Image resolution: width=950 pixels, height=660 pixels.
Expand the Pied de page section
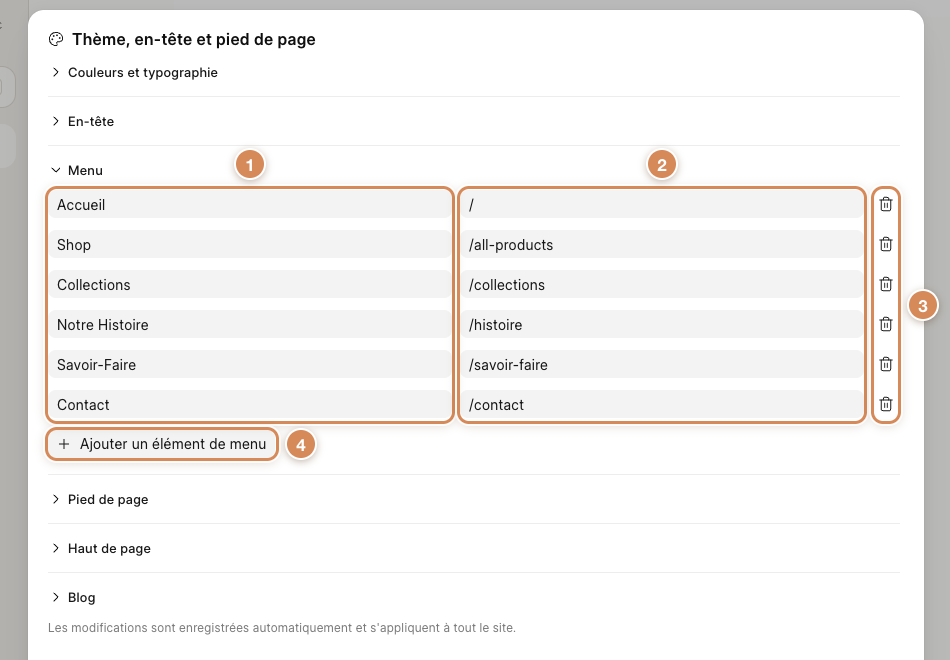(x=99, y=499)
